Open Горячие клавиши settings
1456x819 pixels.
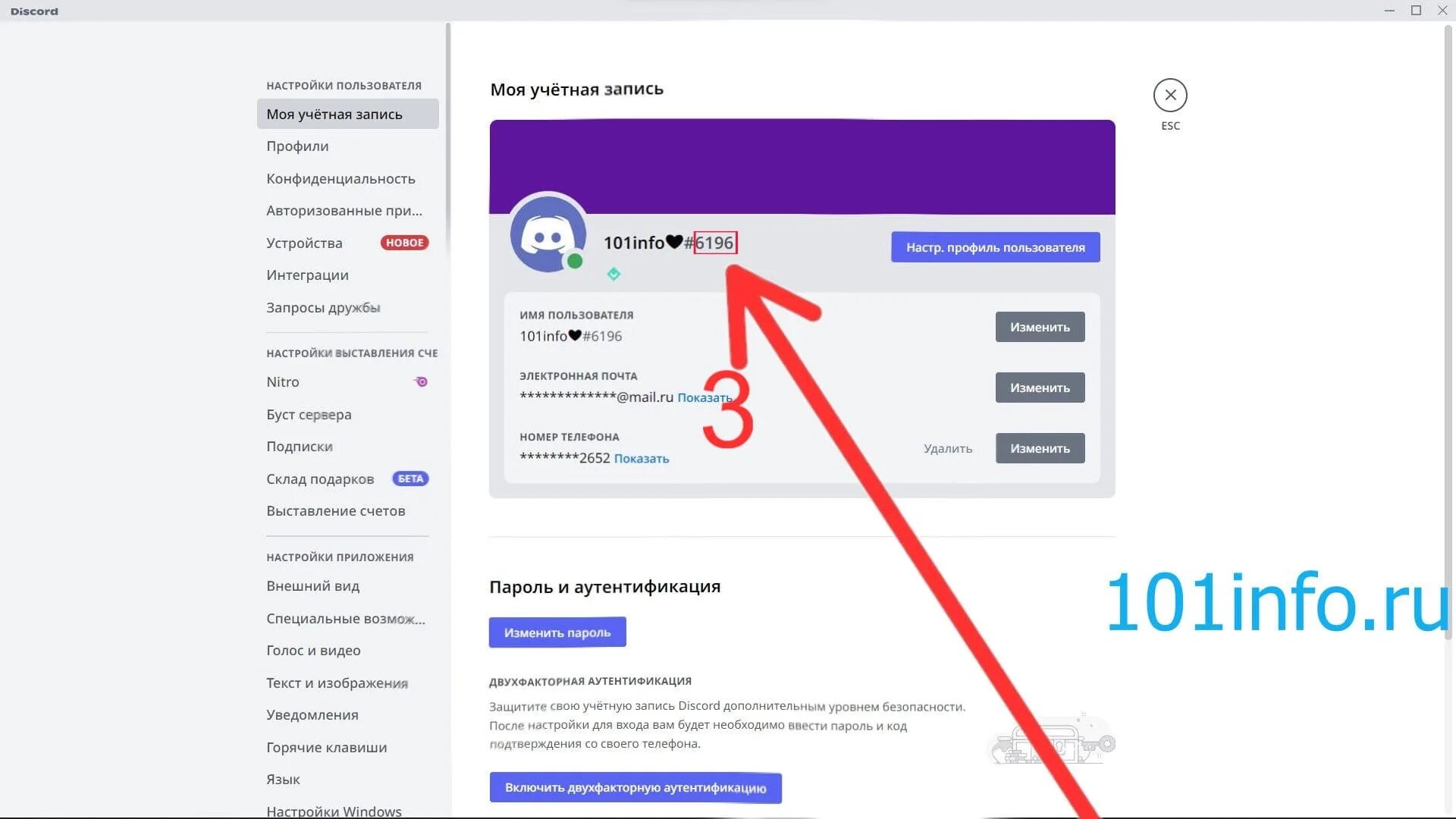347,747
